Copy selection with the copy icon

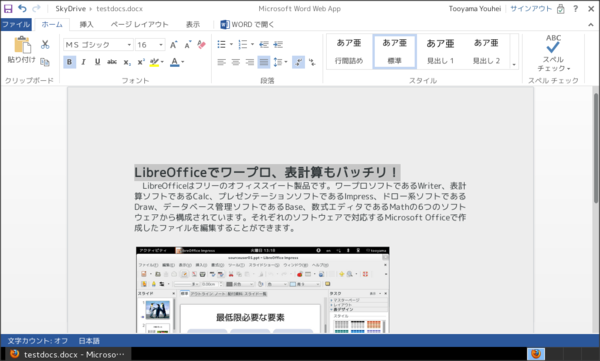(45, 62)
